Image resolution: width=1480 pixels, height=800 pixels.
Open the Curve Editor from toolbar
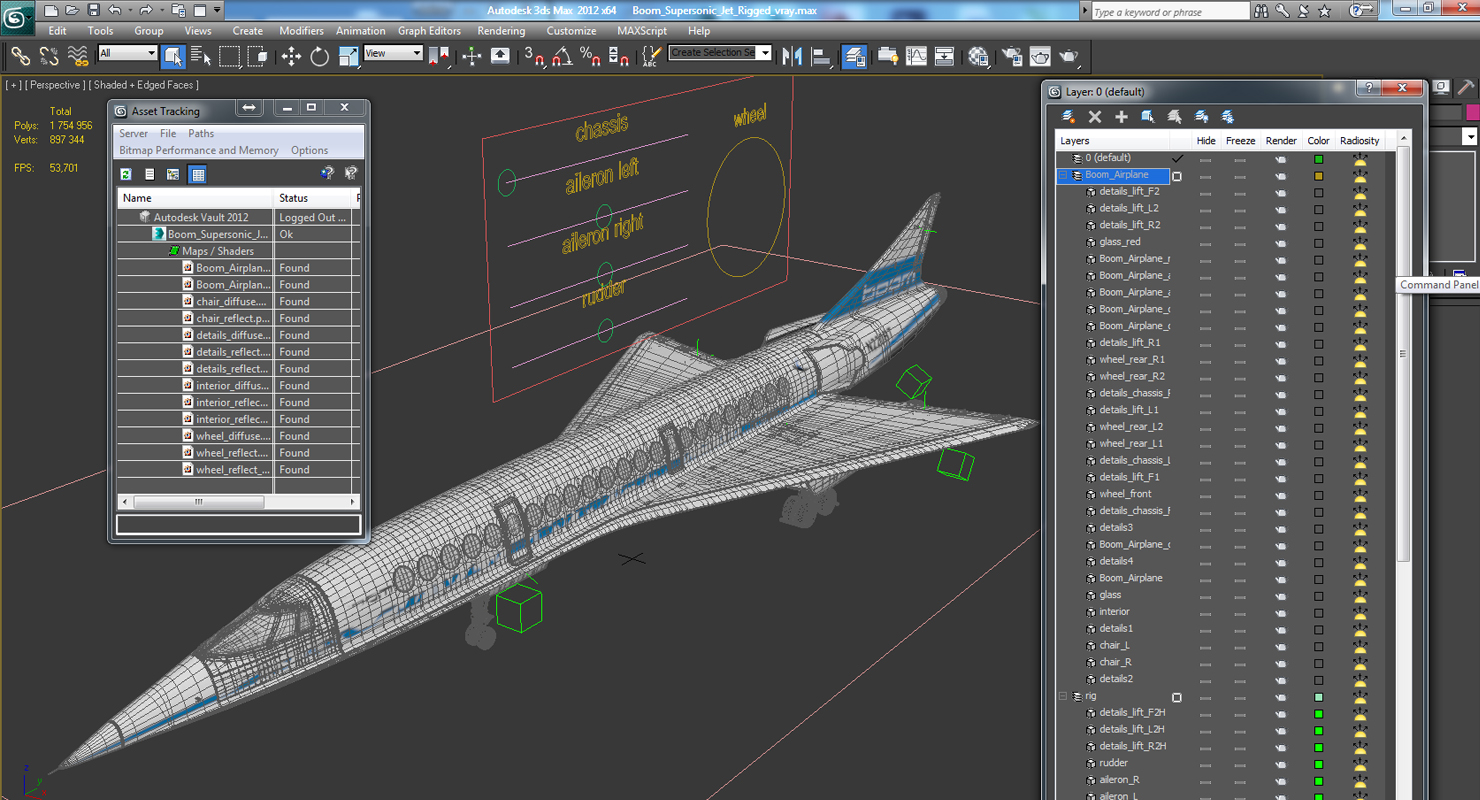(916, 56)
